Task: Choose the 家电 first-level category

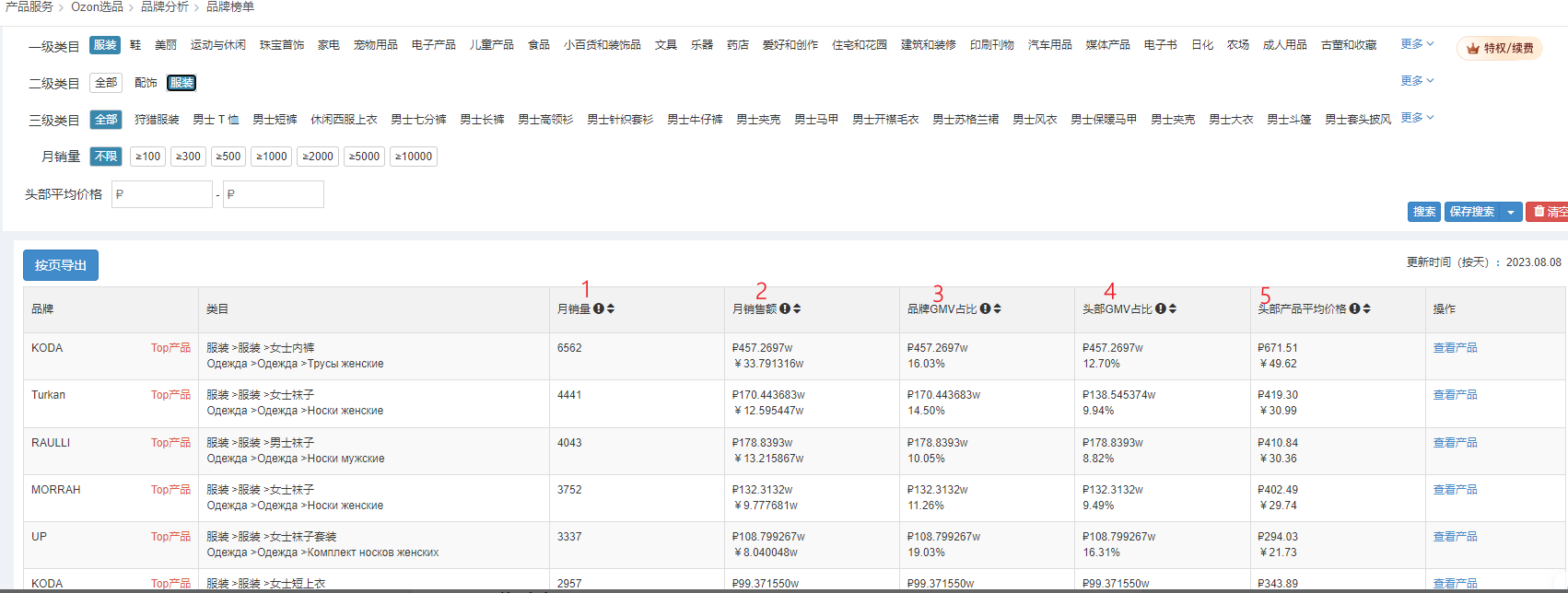Action: click(329, 45)
